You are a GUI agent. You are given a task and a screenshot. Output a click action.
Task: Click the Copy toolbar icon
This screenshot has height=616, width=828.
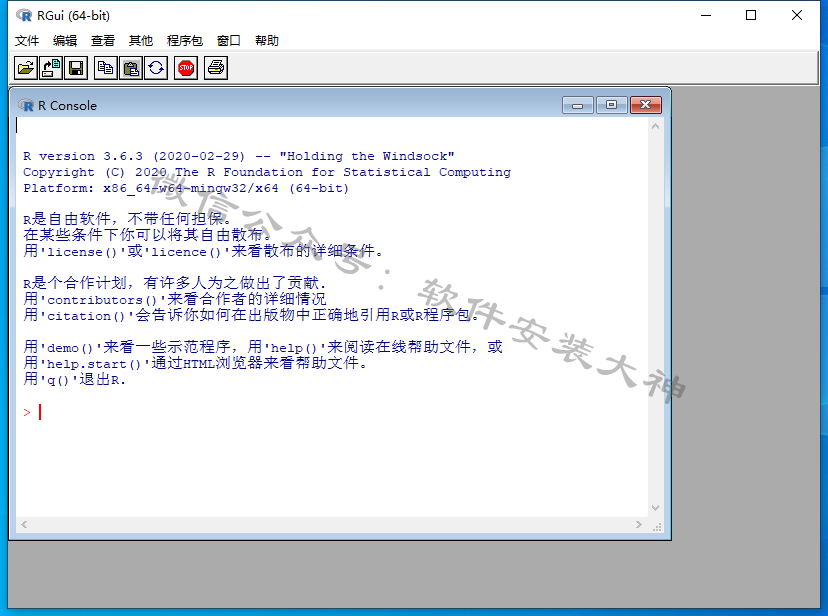coord(106,68)
